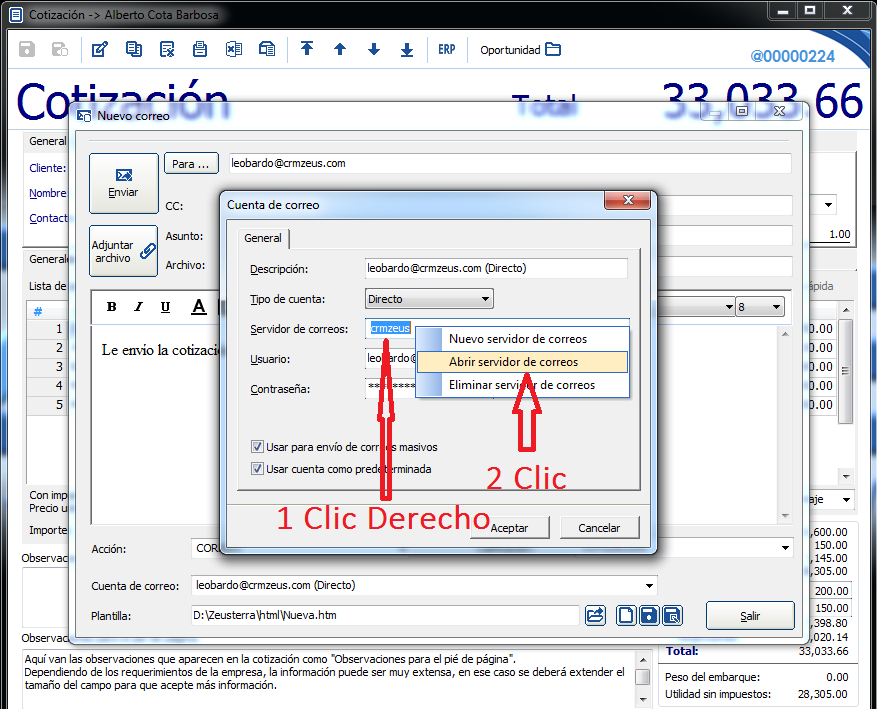Open the ERP toolbar item
This screenshot has height=709, width=877.
click(446, 50)
